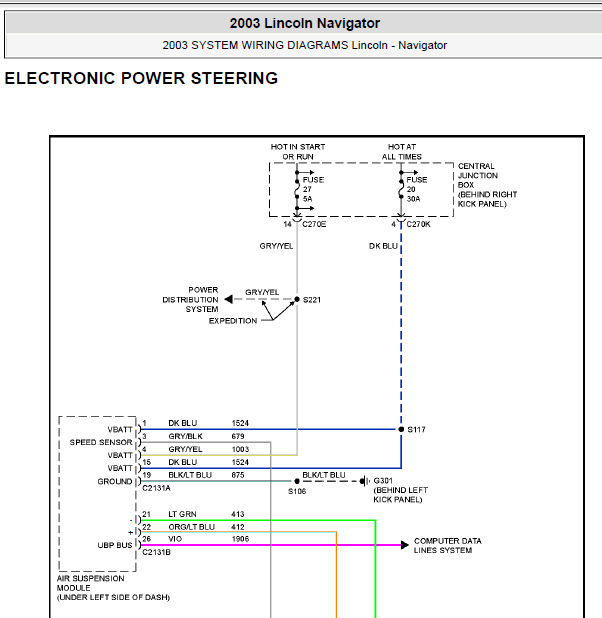
Task: Click circuit number 1906
Action: (240, 539)
